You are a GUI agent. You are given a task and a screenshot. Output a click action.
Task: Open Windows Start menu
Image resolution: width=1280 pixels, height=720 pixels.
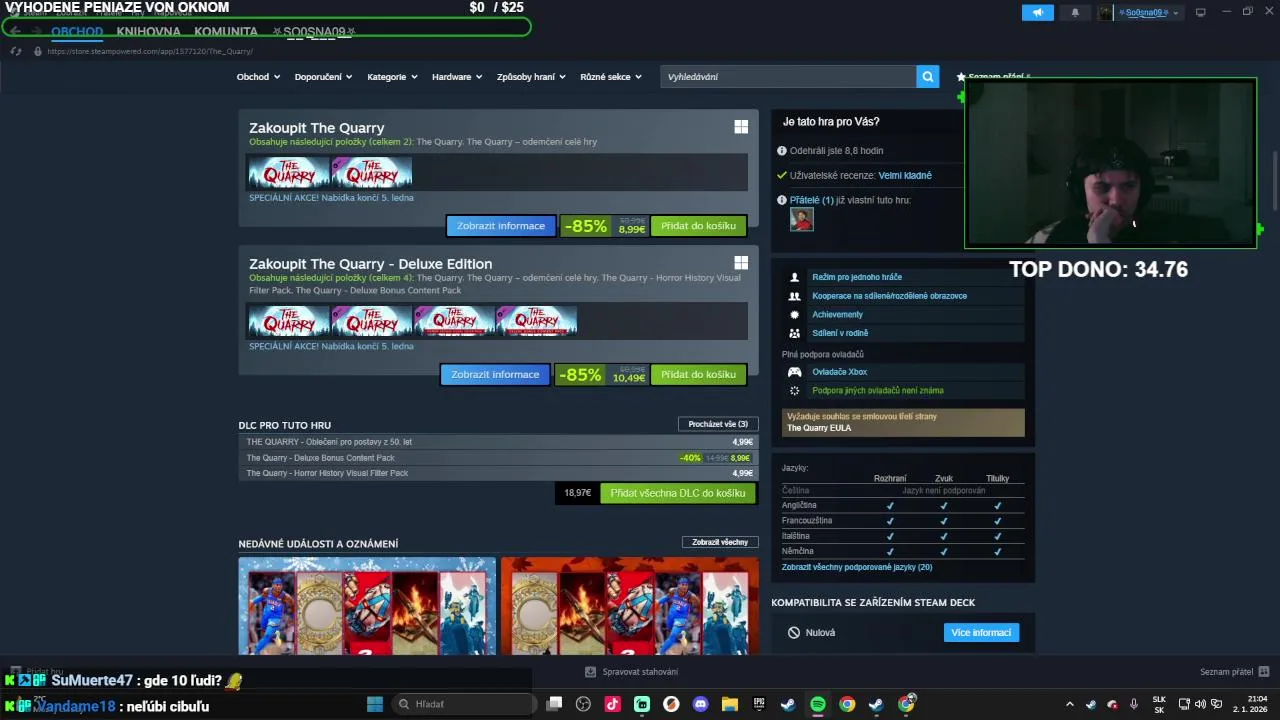[x=375, y=704]
